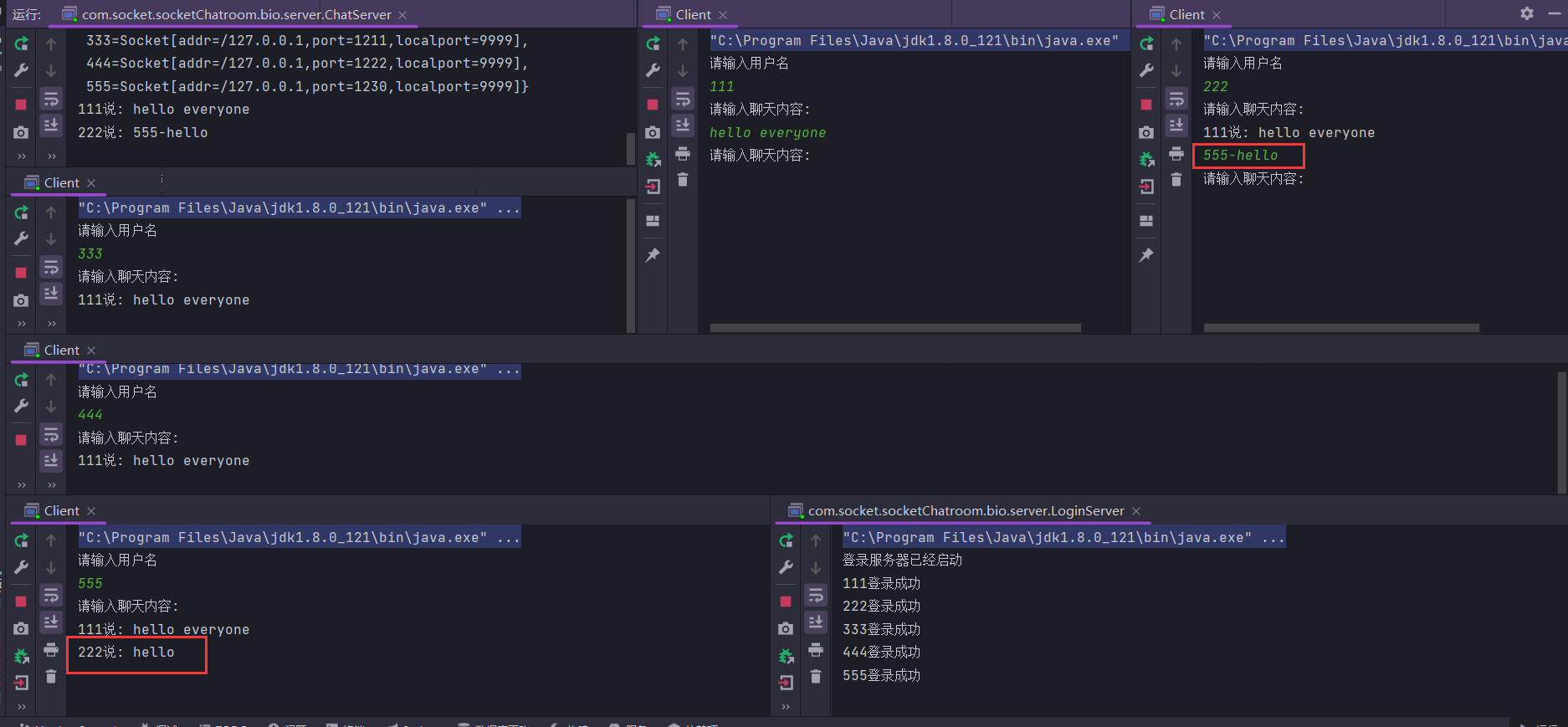Image resolution: width=1568 pixels, height=727 pixels.
Task: Expand hidden console toolbar actions in ChatServer
Action: click(51, 156)
